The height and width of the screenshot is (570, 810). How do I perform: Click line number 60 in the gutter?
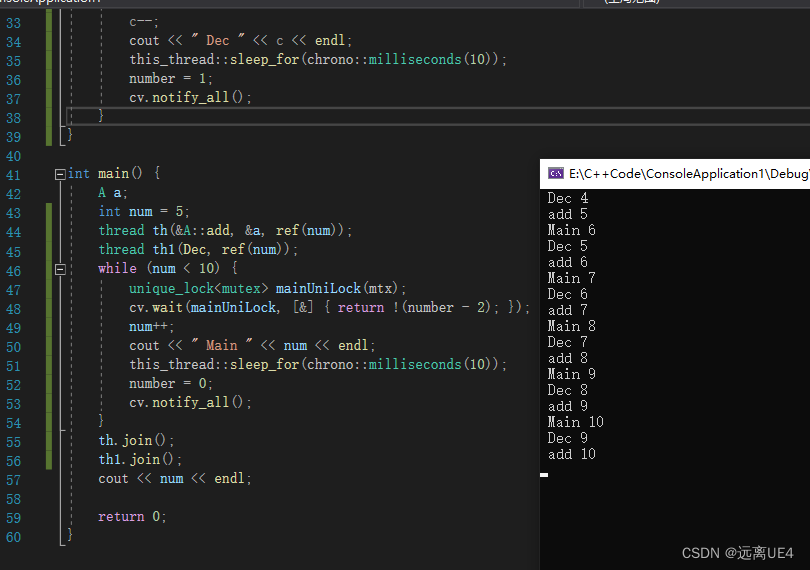[x=13, y=537]
